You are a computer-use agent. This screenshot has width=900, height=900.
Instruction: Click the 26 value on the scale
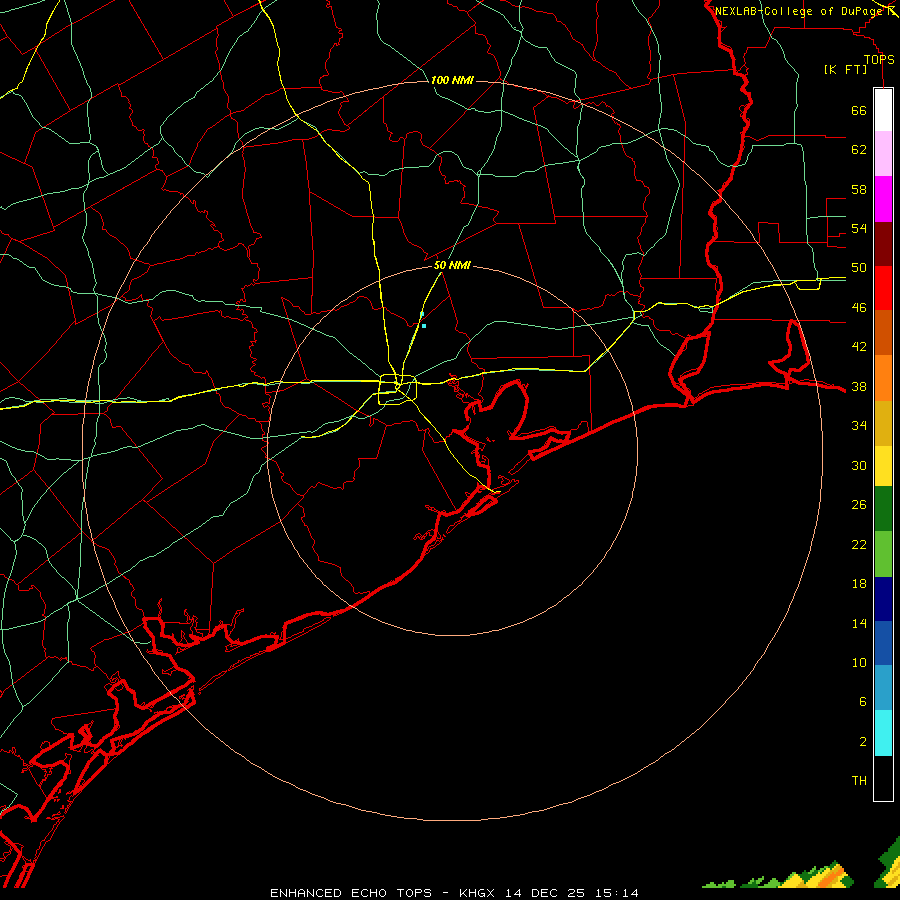click(859, 505)
